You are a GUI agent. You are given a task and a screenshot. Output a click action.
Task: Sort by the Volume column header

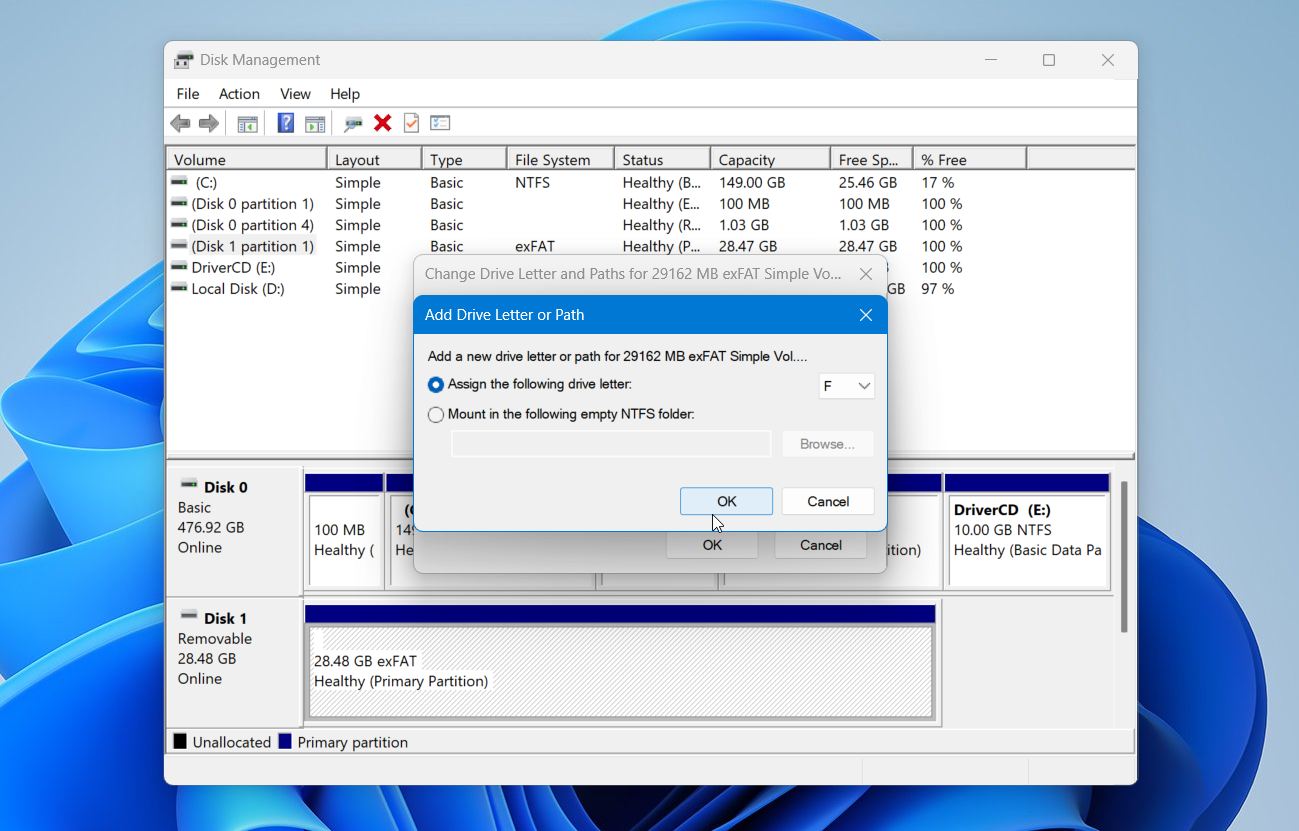pos(246,159)
